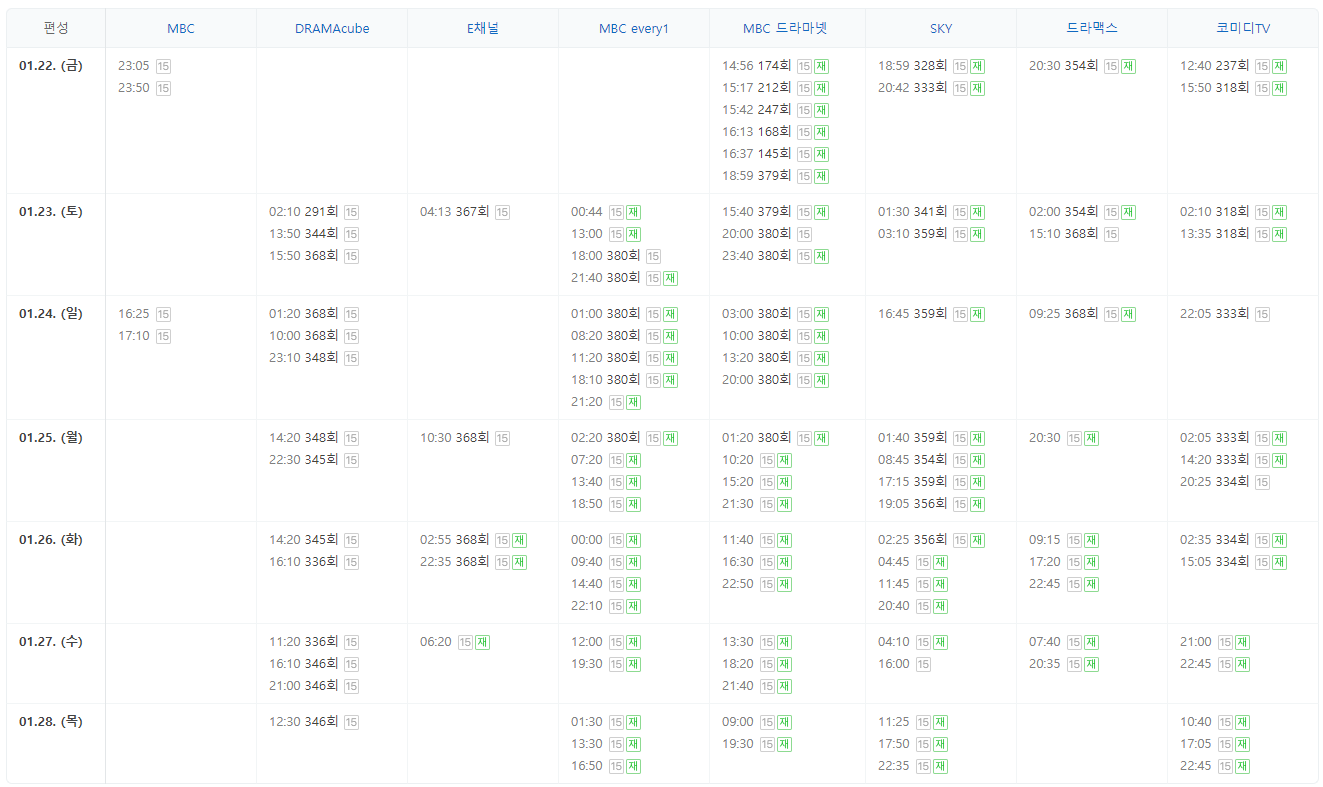Click the 15 badge beside 10:30 368회

tap(502, 438)
